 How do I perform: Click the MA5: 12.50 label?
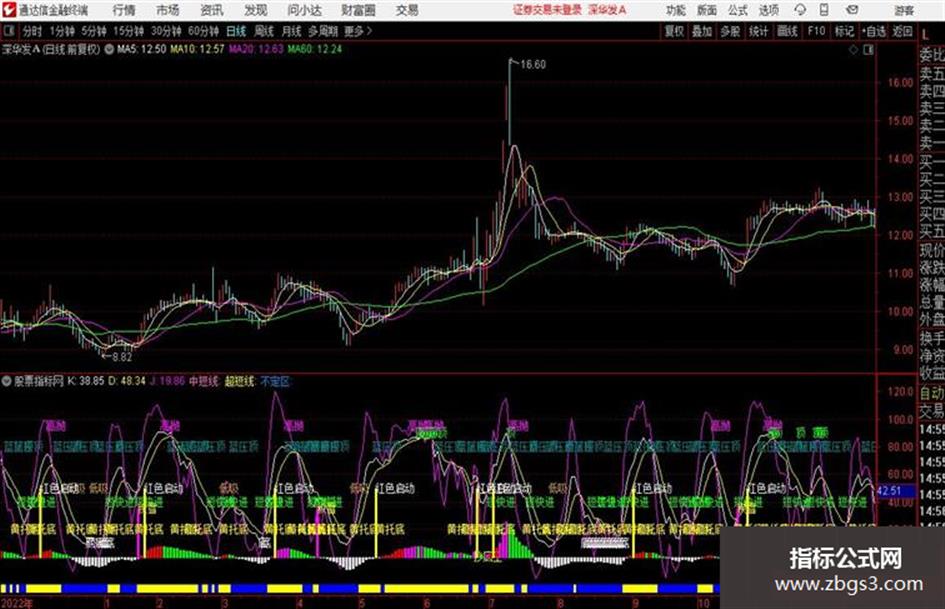coord(141,49)
